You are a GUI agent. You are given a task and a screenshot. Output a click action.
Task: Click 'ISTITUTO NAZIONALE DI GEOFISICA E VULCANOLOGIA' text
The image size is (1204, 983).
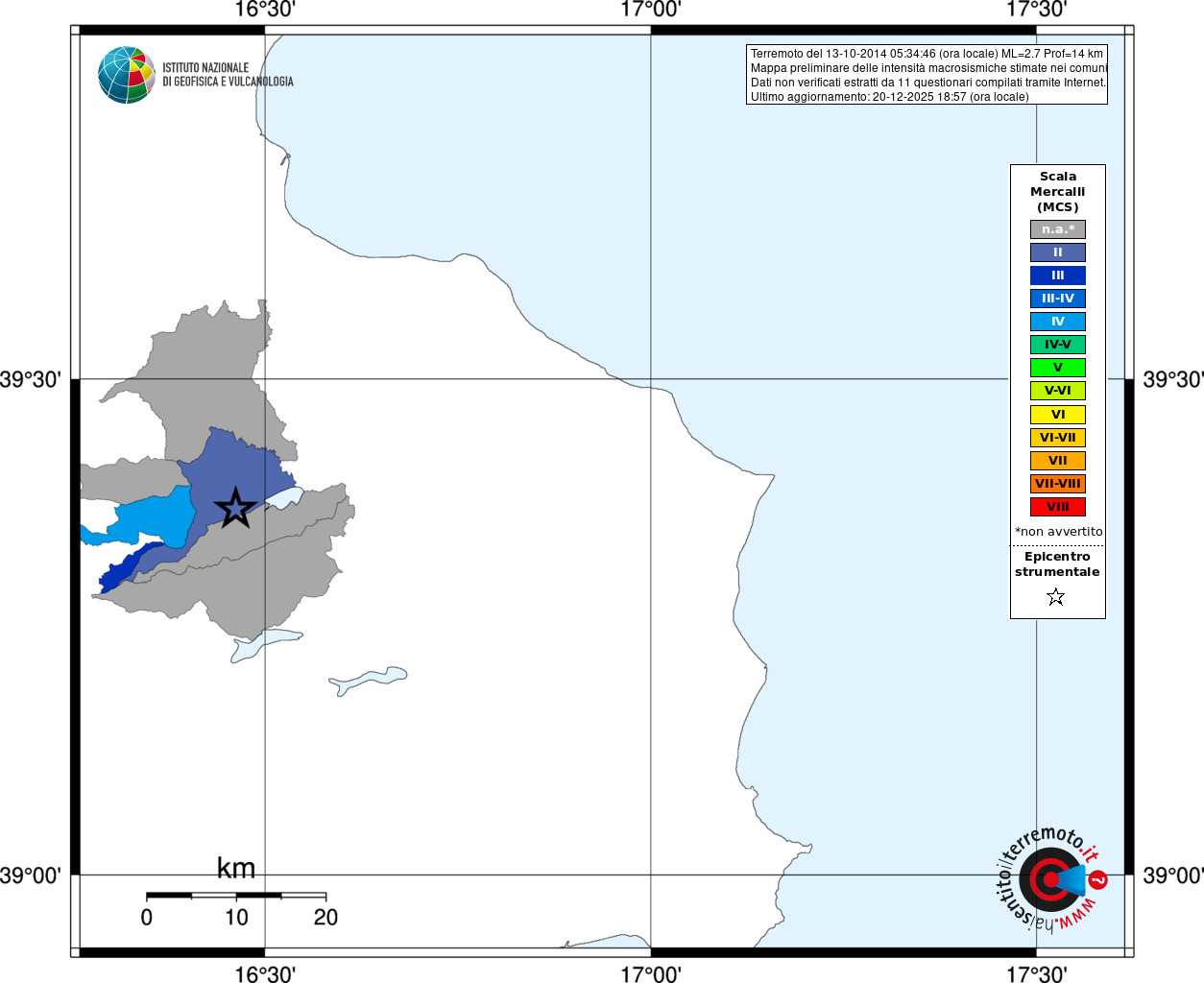[228, 75]
